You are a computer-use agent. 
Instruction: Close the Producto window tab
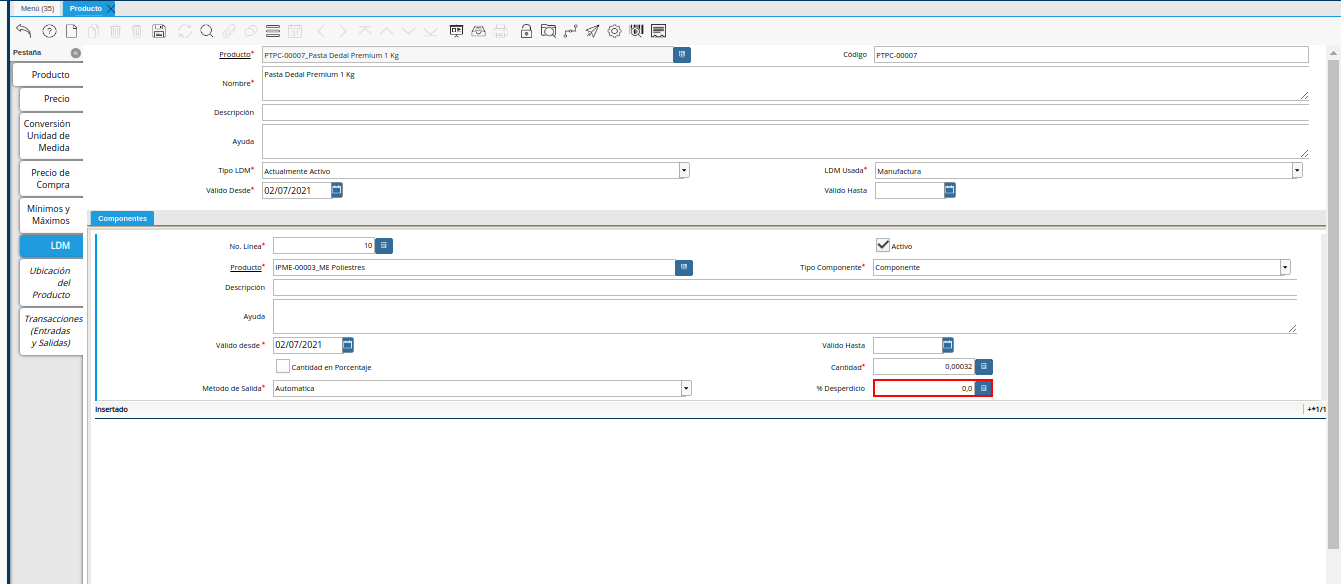tap(111, 8)
